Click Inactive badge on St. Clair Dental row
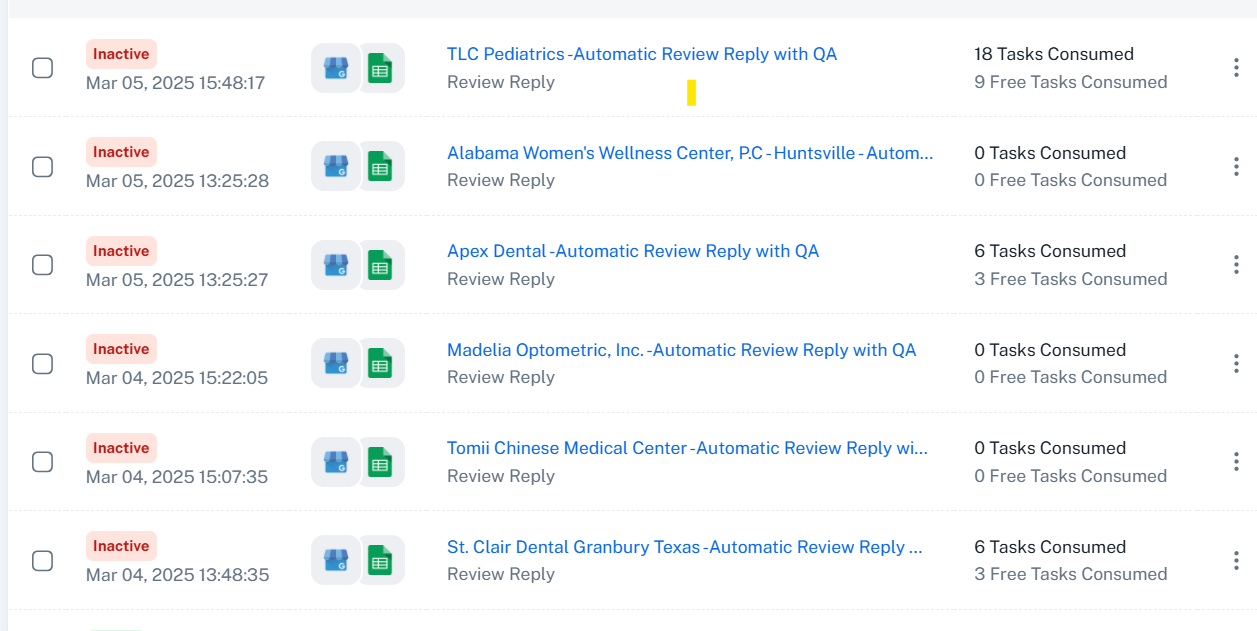Screen dimensions: 1257x631 click(x=121, y=546)
